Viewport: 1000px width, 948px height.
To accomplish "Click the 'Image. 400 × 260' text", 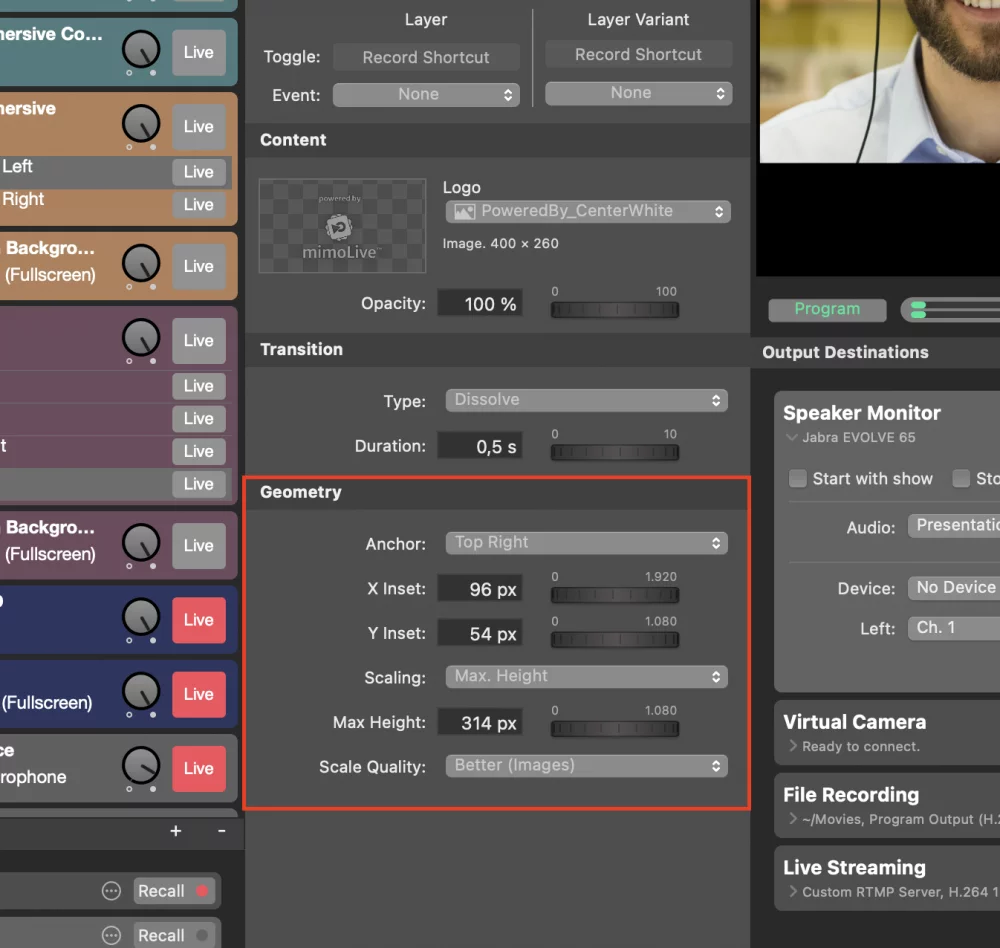I will pyautogui.click(x=501, y=243).
